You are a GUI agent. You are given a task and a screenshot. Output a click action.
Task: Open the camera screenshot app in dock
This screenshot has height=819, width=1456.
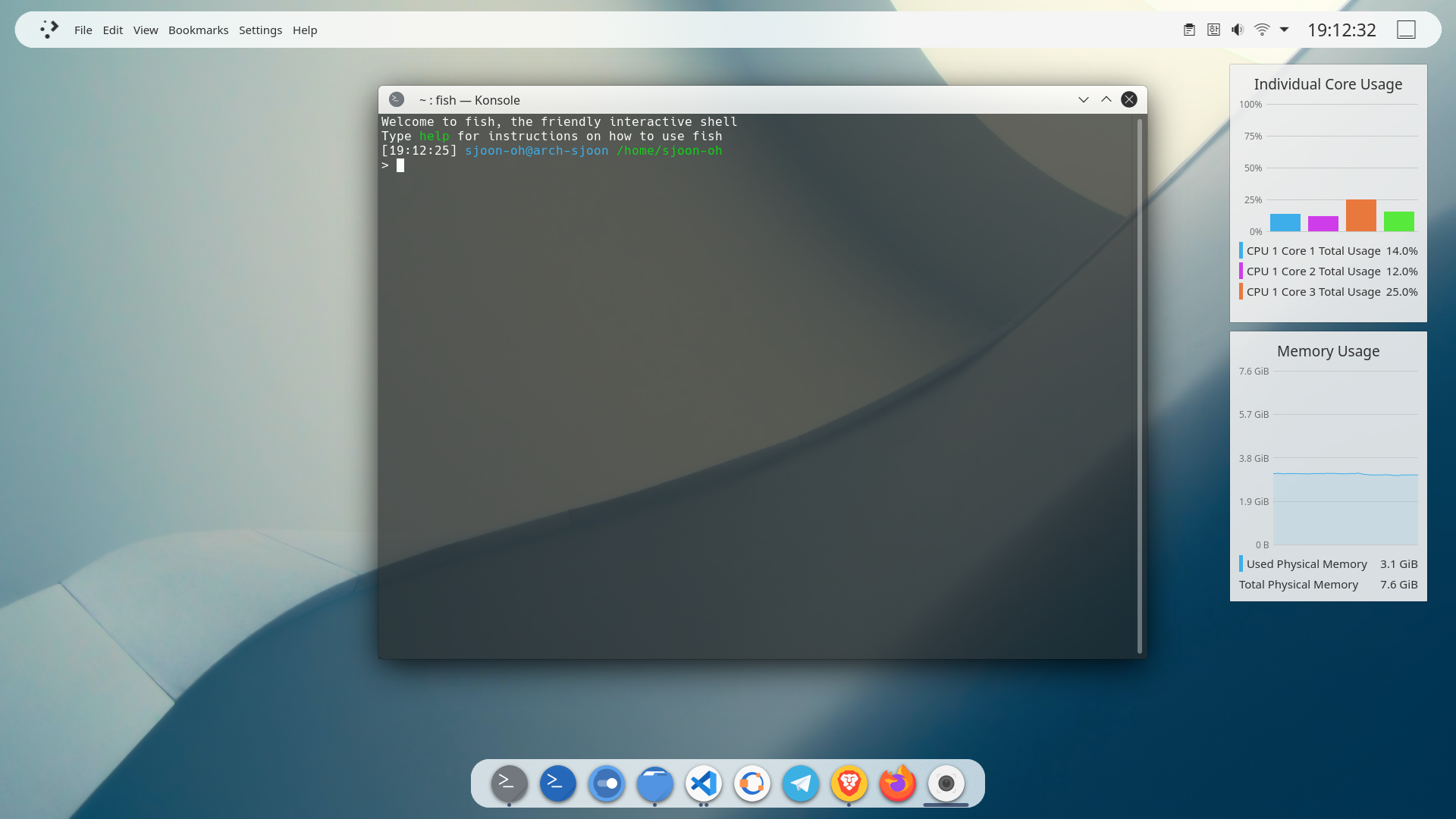(946, 783)
